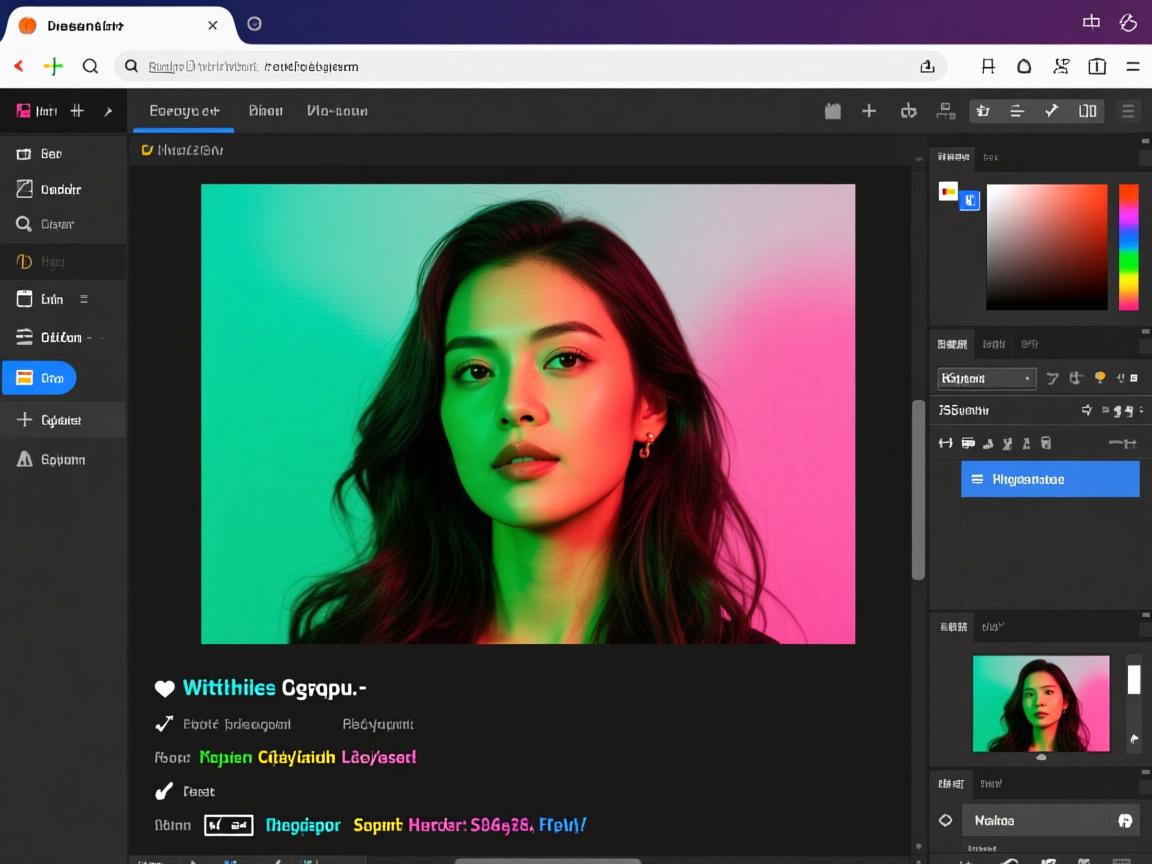Click the blue swatch icon beside color picker

pyautogui.click(x=969, y=201)
